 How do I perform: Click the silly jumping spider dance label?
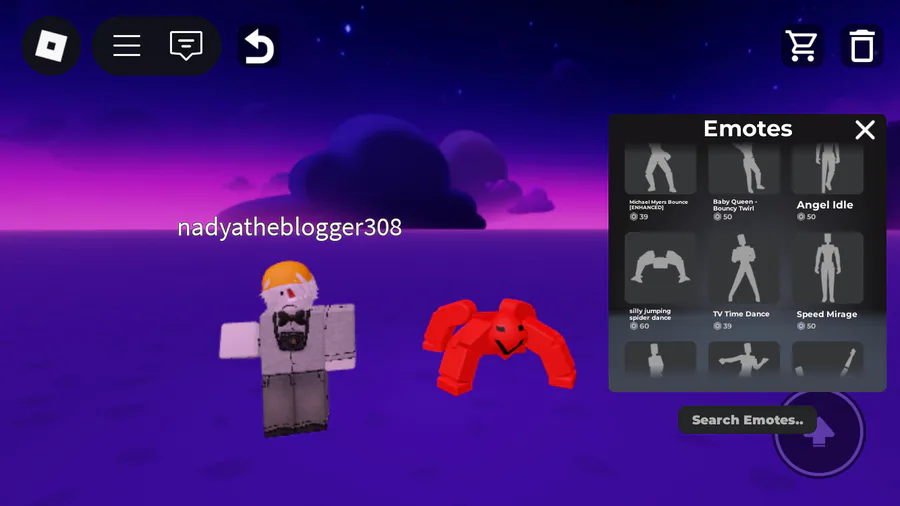click(x=650, y=314)
